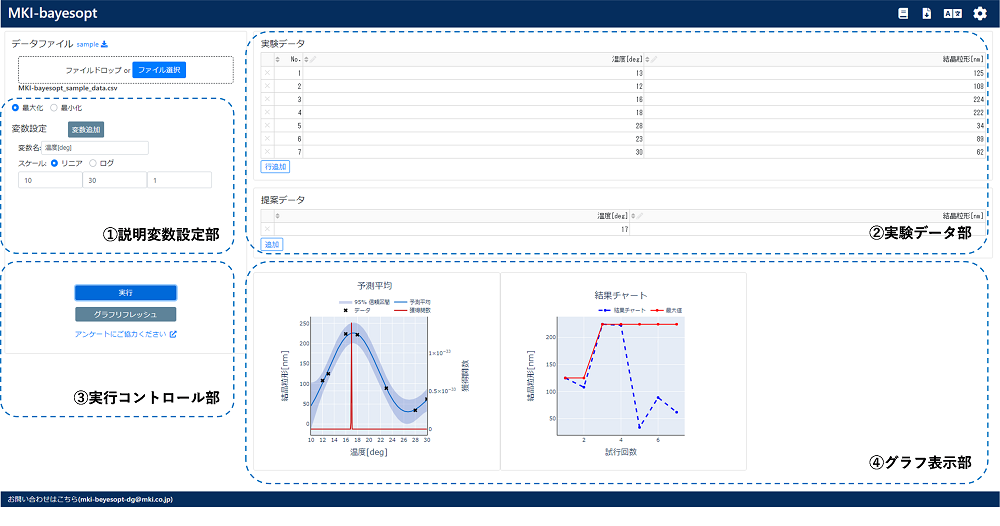The image size is (1000, 526).
Task: Click the file drop zone area
Action: point(126,70)
